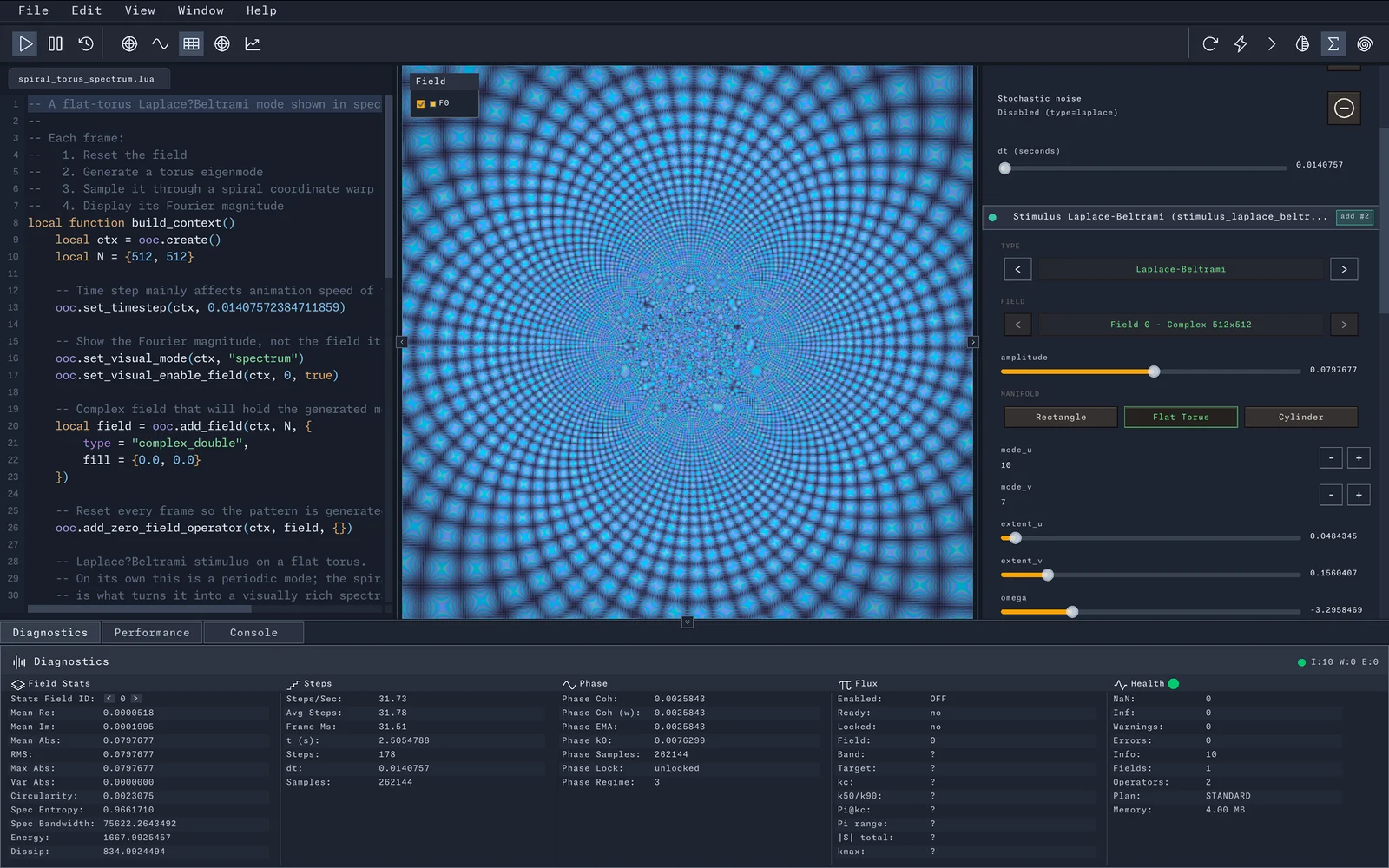This screenshot has height=868, width=1389.
Task: Toggle the grid table view icon
Action: (x=191, y=43)
